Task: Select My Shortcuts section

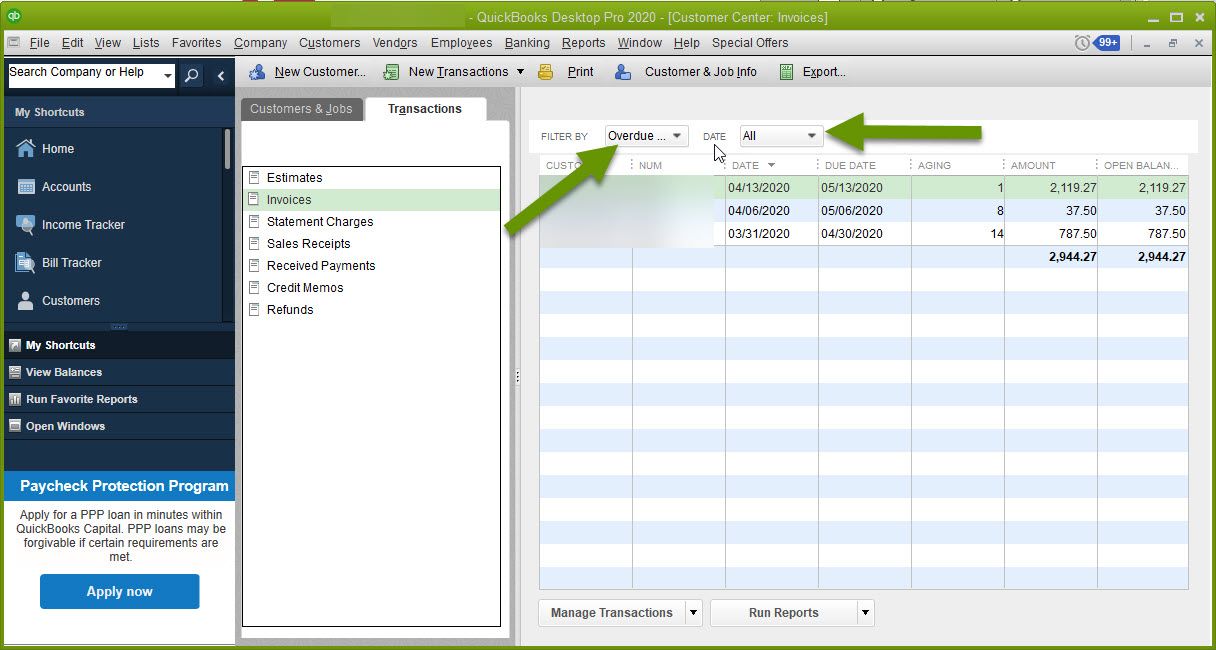Action: pos(118,345)
